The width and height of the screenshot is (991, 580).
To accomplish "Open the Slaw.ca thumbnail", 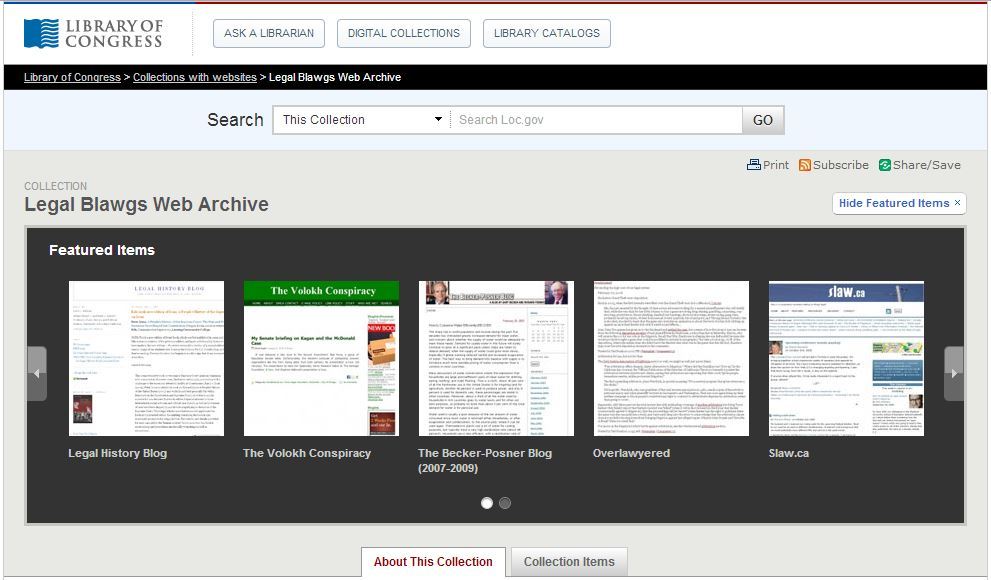I will point(846,358).
